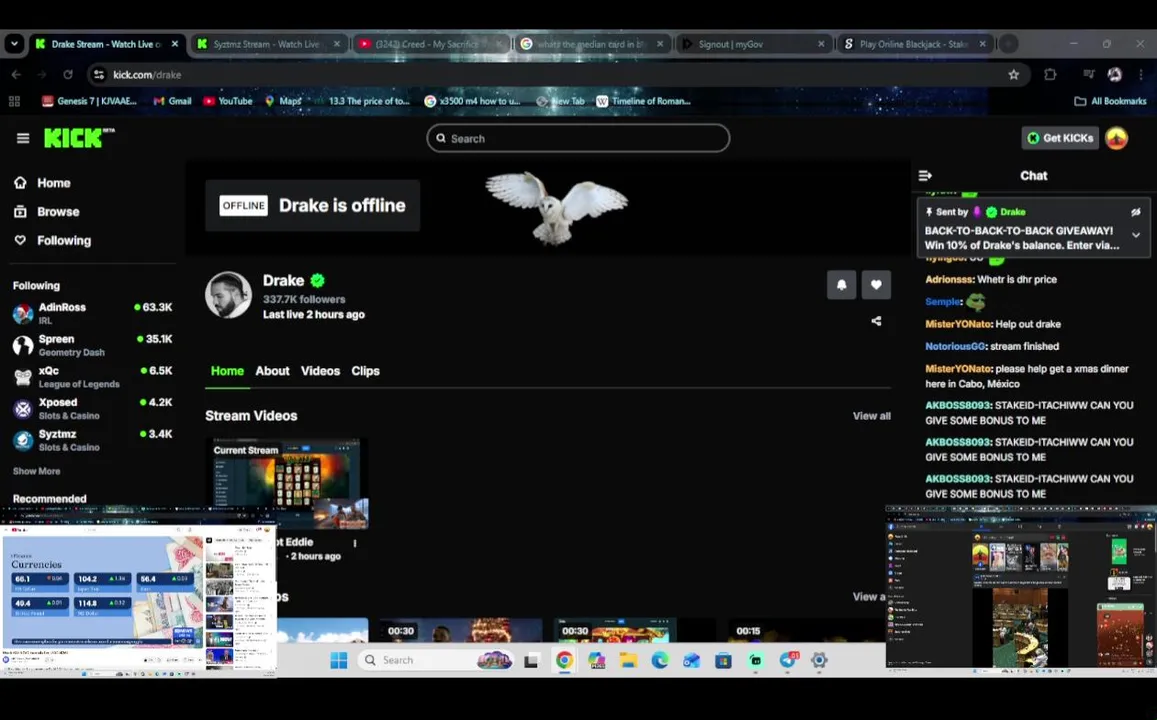Show more followed channels
Image resolution: width=1157 pixels, height=720 pixels.
point(36,471)
